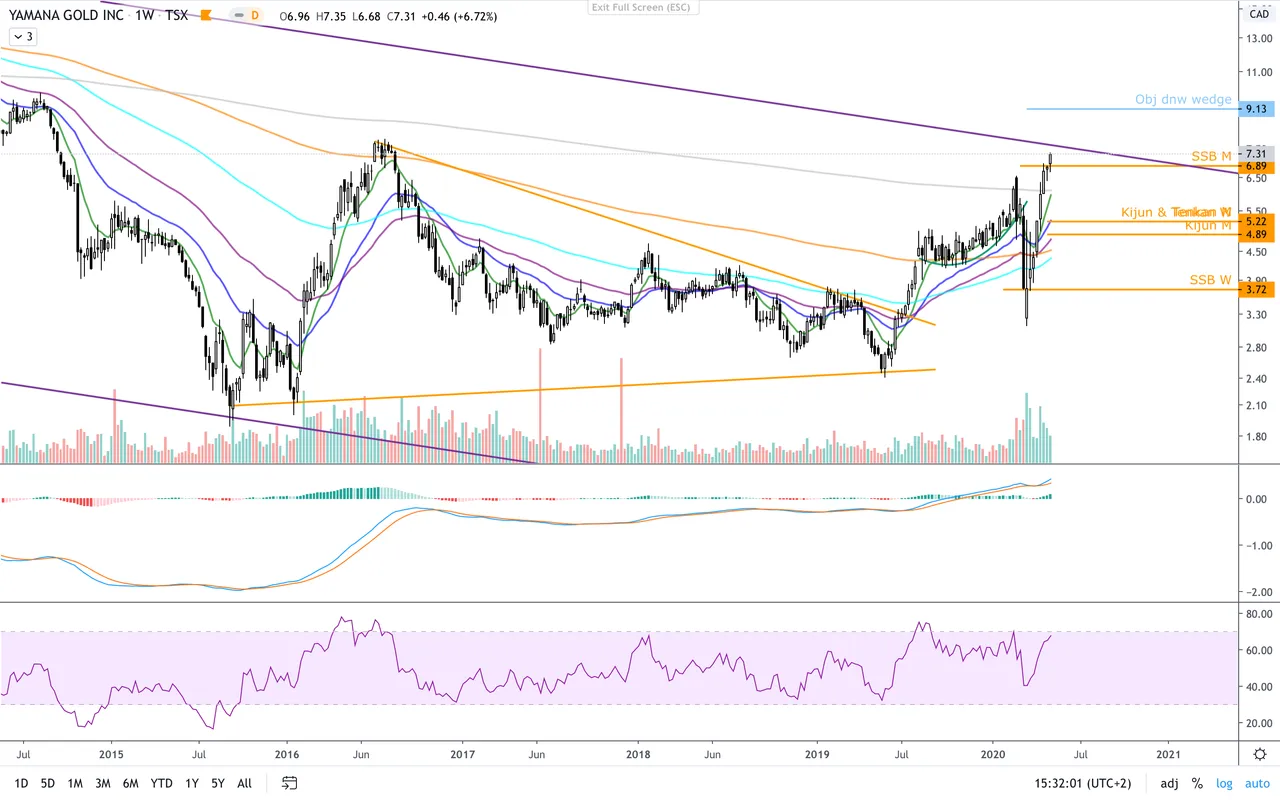The width and height of the screenshot is (1280, 800).
Task: Select the 'SSB W' line label
Action: point(1210,279)
